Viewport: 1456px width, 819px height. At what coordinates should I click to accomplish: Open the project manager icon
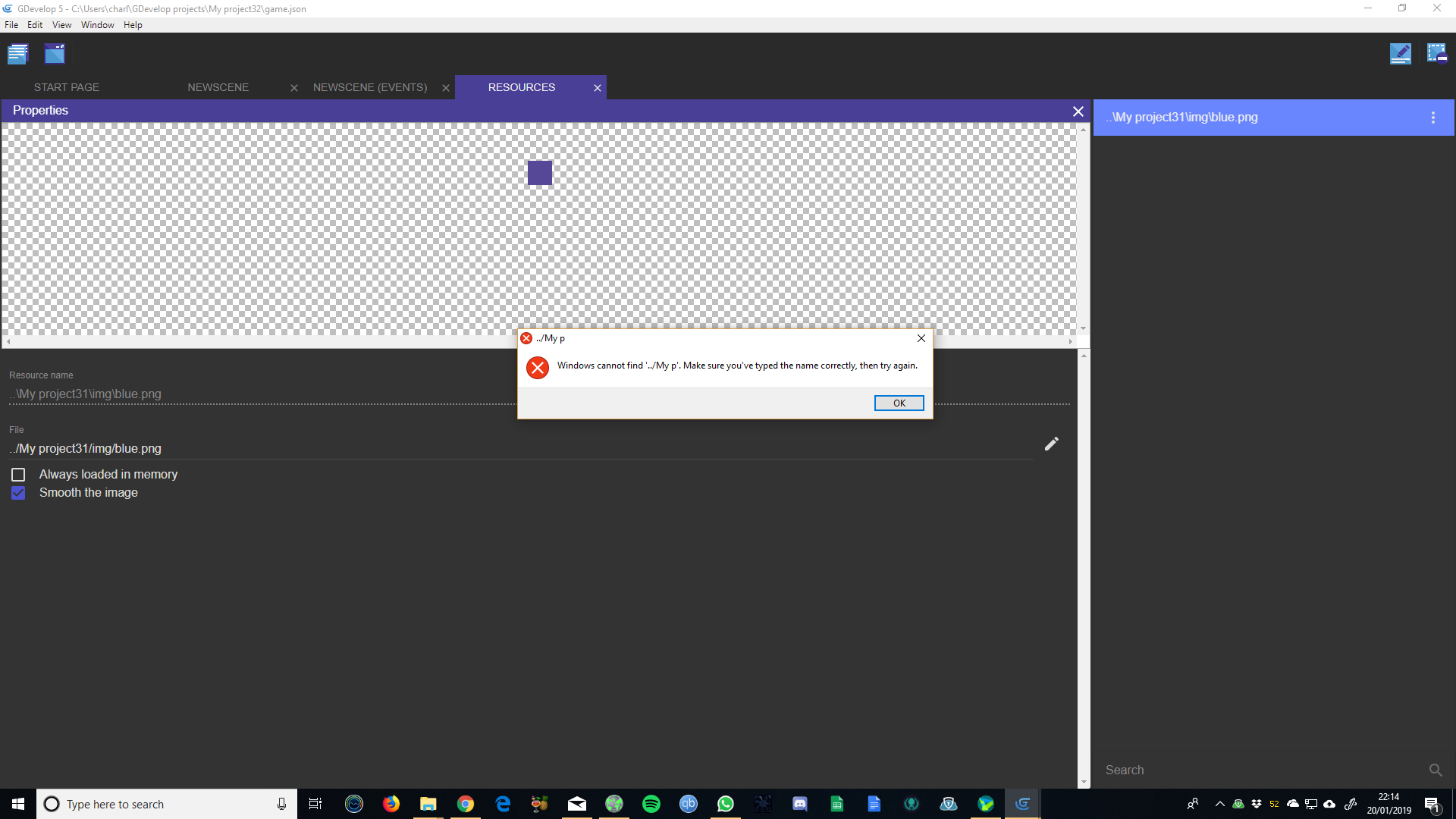17,54
